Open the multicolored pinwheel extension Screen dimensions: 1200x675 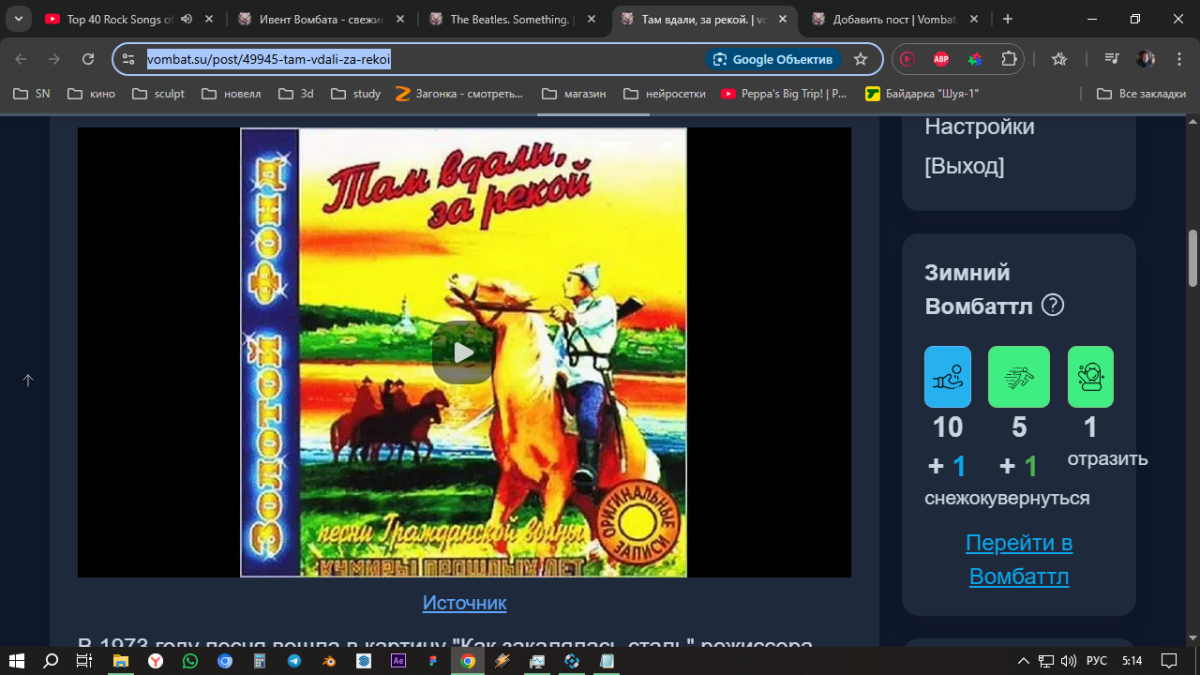975,59
